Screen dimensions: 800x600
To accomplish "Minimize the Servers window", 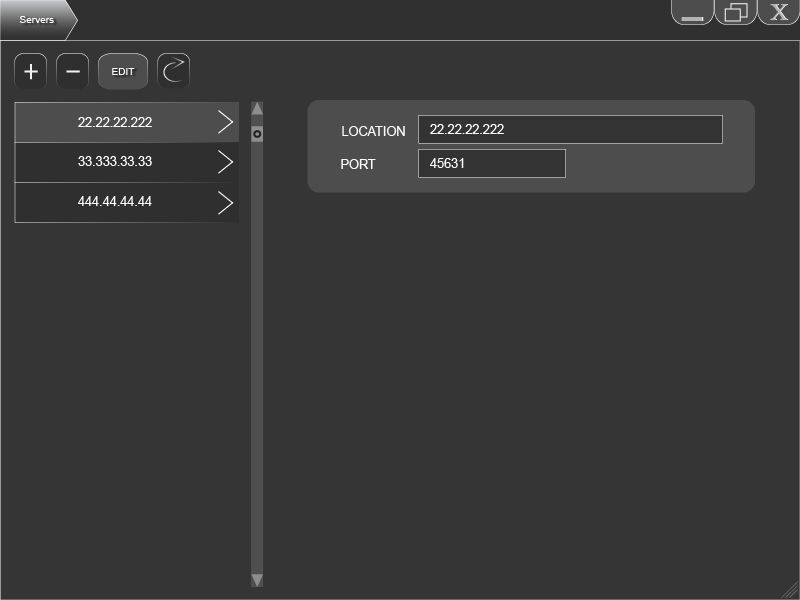I will 692,13.
